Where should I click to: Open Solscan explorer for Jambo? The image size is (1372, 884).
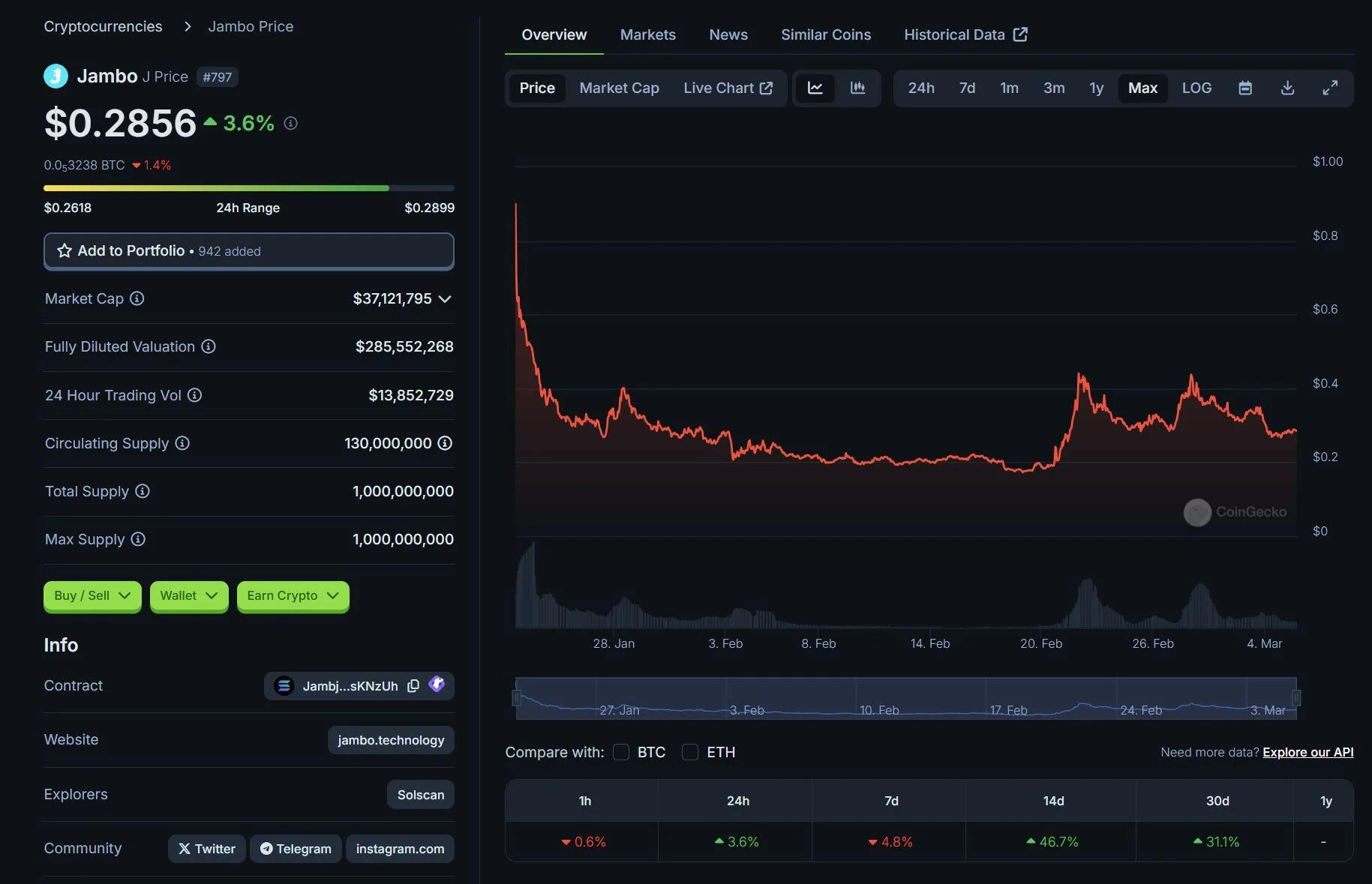[x=419, y=794]
